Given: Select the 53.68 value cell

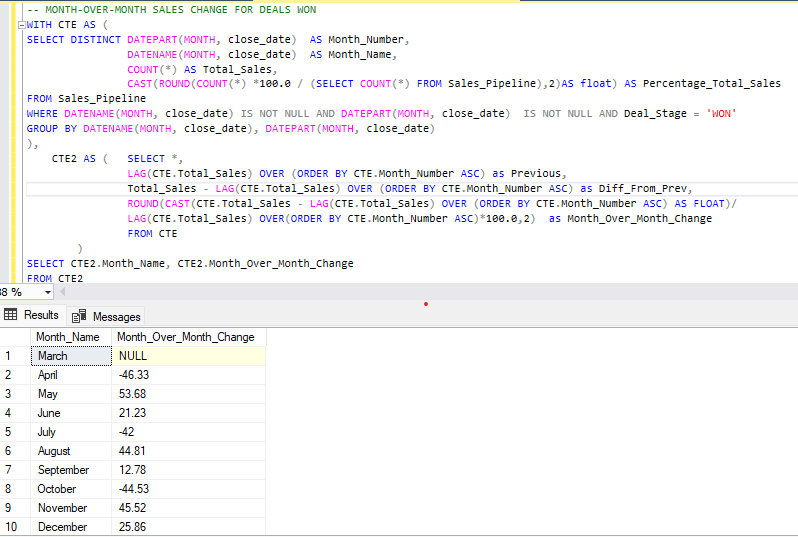Looking at the screenshot, I should click(x=188, y=394).
